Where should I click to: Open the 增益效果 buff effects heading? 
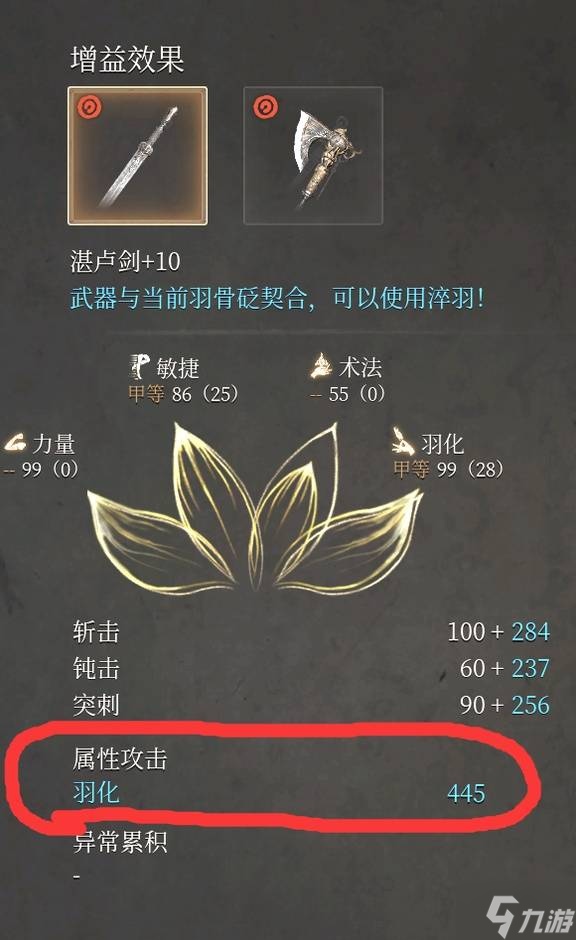coord(126,59)
